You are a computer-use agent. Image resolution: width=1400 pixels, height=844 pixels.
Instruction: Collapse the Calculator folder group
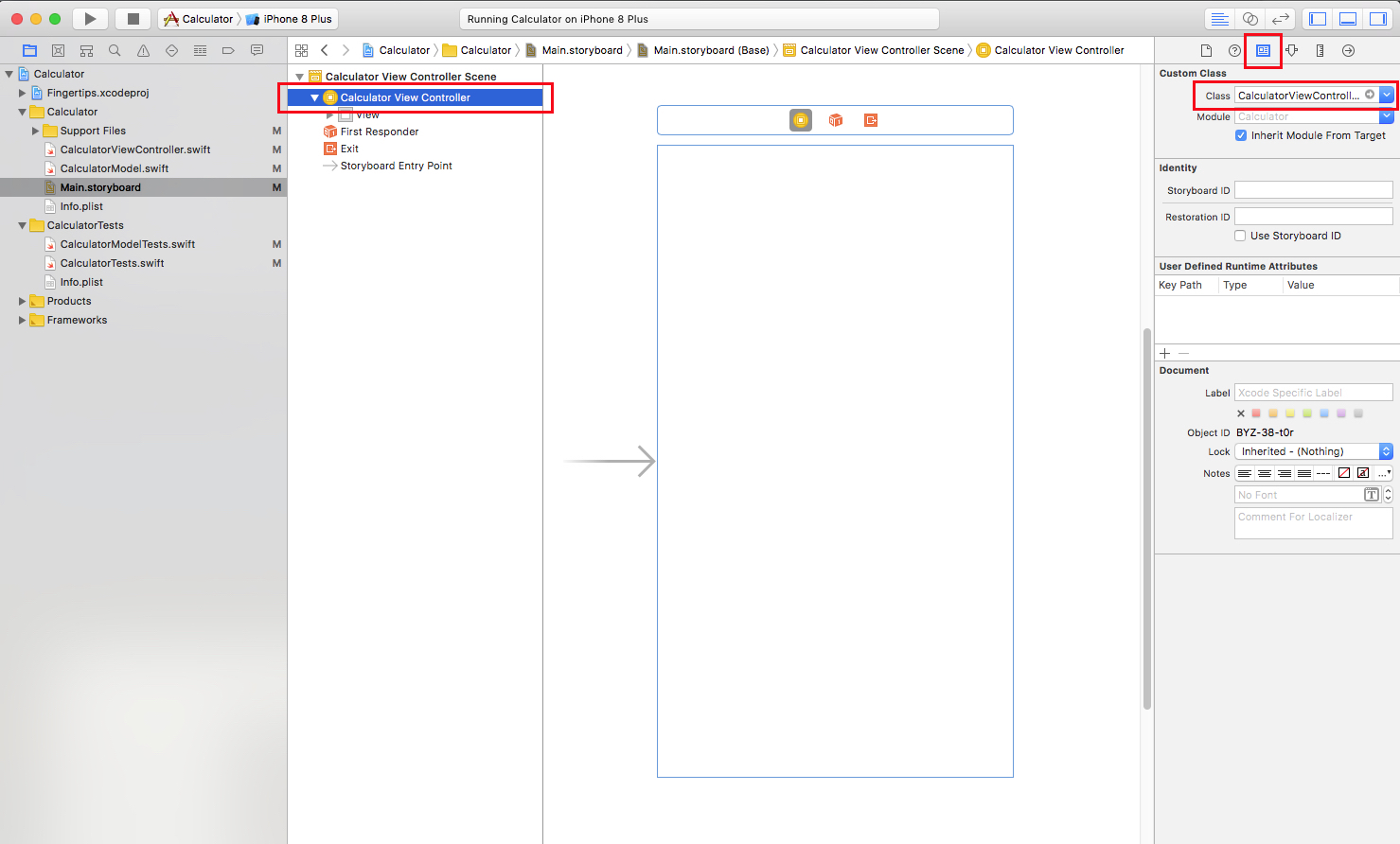22,112
